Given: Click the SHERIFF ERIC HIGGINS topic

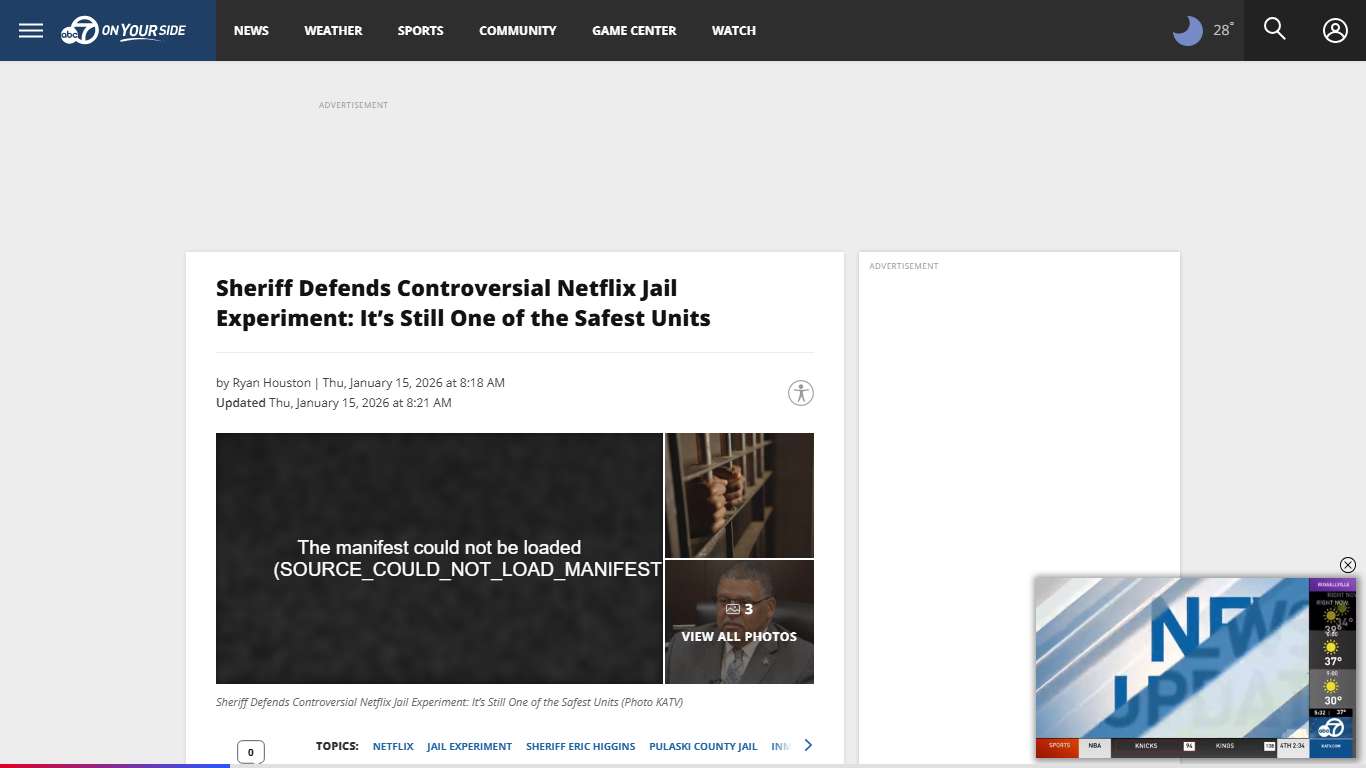Looking at the screenshot, I should 580,746.
